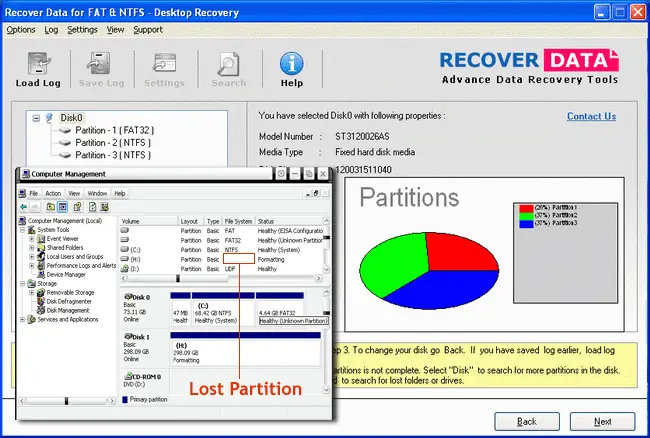Screen dimensions: 650x438
Task: Open the Window menu in Computer Management
Action: pyautogui.click(x=97, y=194)
